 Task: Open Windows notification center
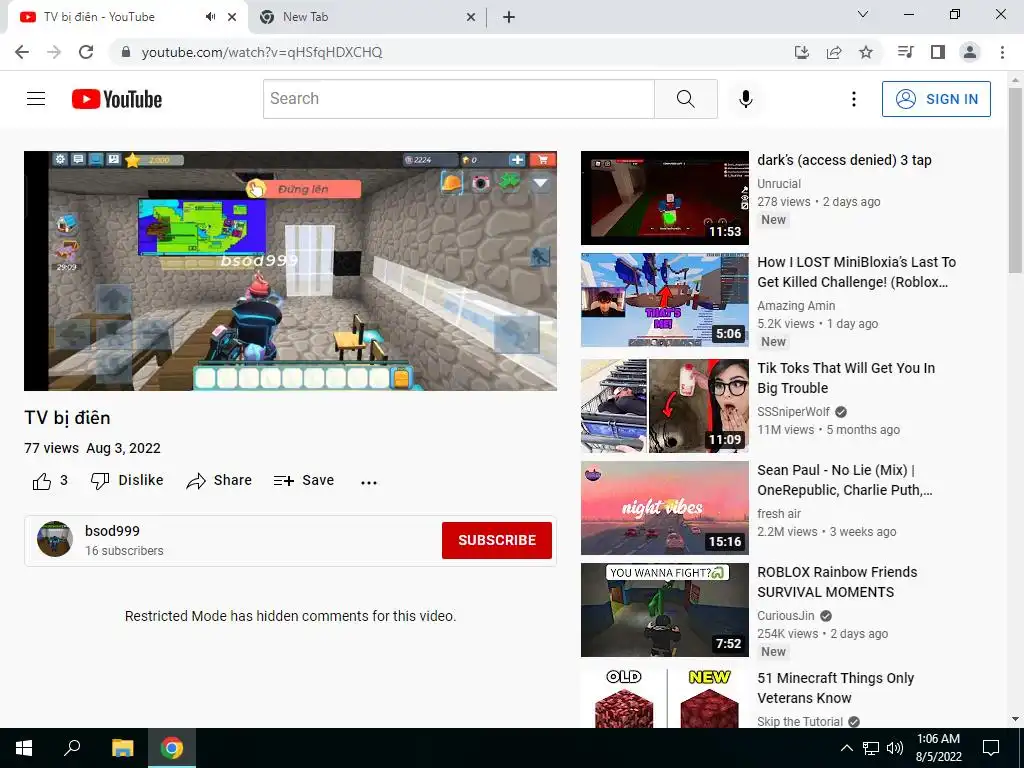tap(991, 748)
